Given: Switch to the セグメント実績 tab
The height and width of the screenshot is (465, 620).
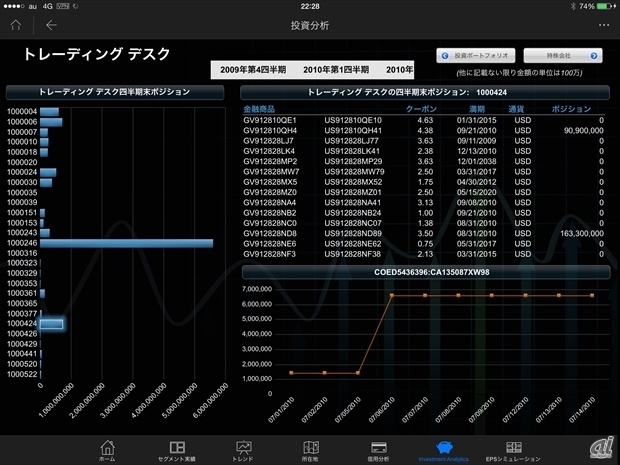Looking at the screenshot, I should click(177, 451).
